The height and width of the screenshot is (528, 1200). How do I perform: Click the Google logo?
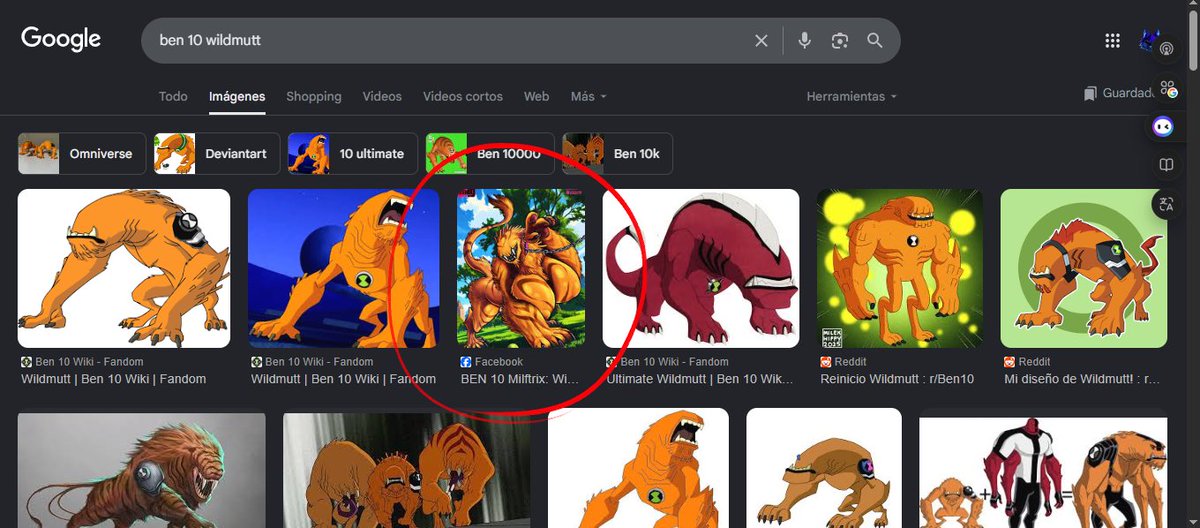(61, 40)
